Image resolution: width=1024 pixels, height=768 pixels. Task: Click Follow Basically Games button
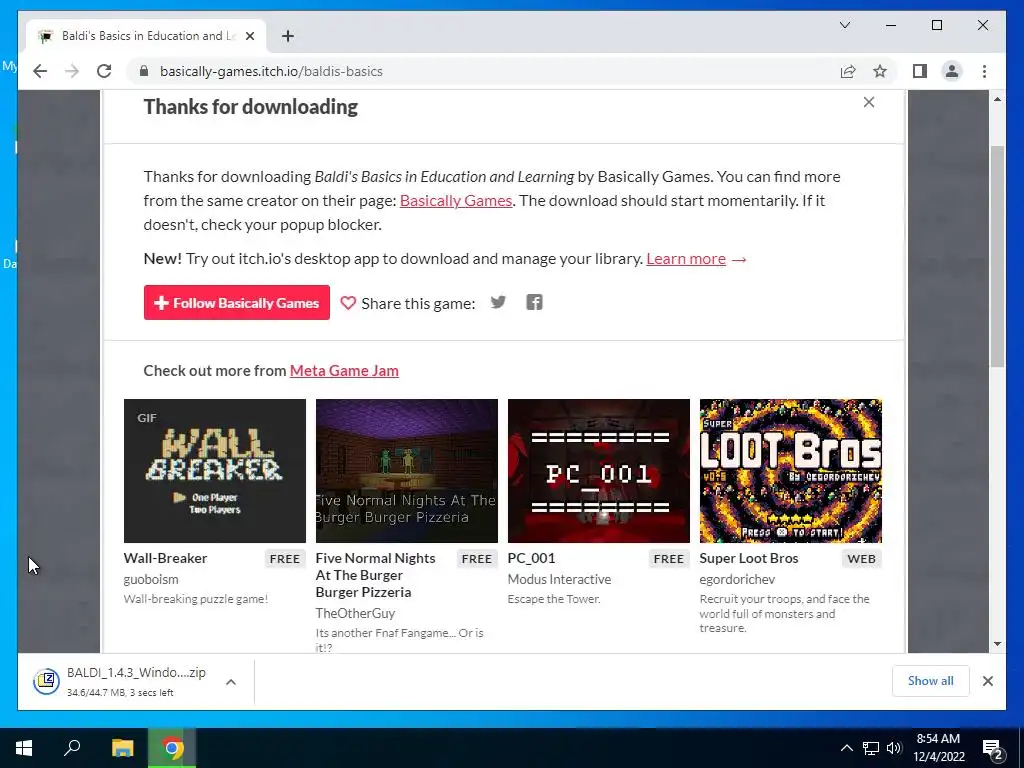(x=236, y=302)
